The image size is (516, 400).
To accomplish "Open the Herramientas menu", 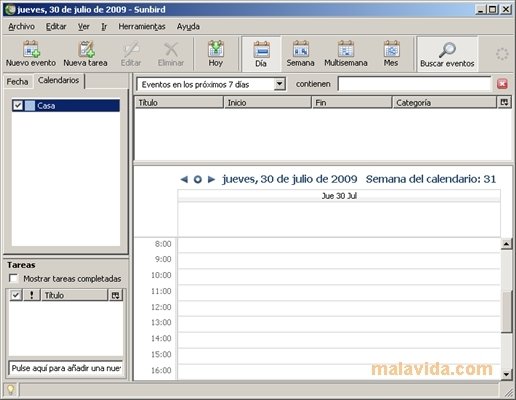I will tap(142, 26).
